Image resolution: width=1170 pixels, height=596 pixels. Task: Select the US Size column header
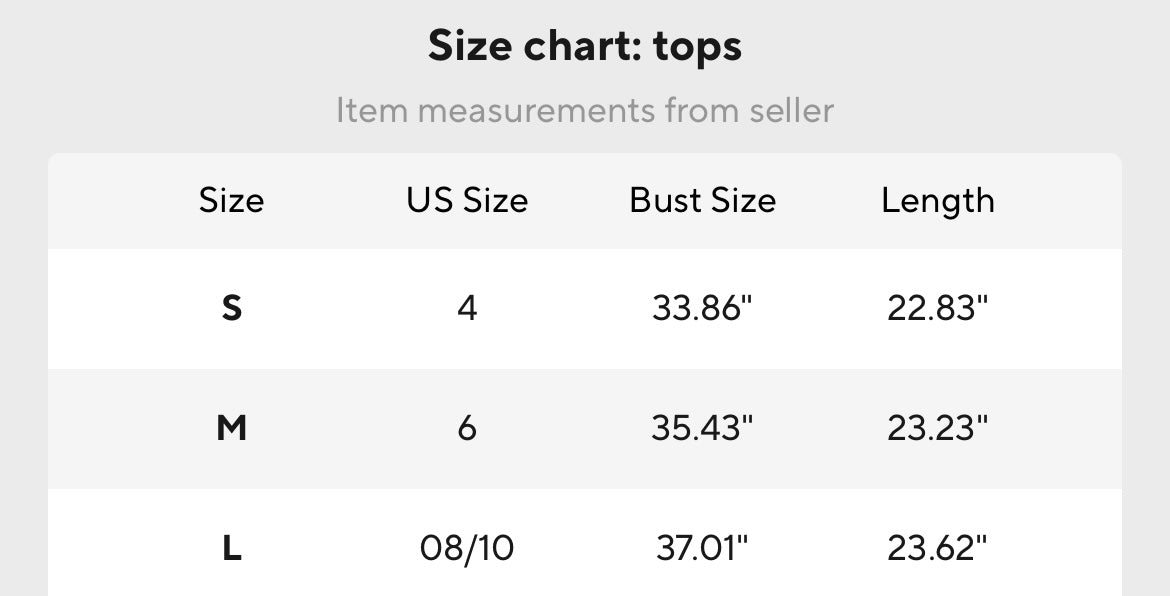467,201
